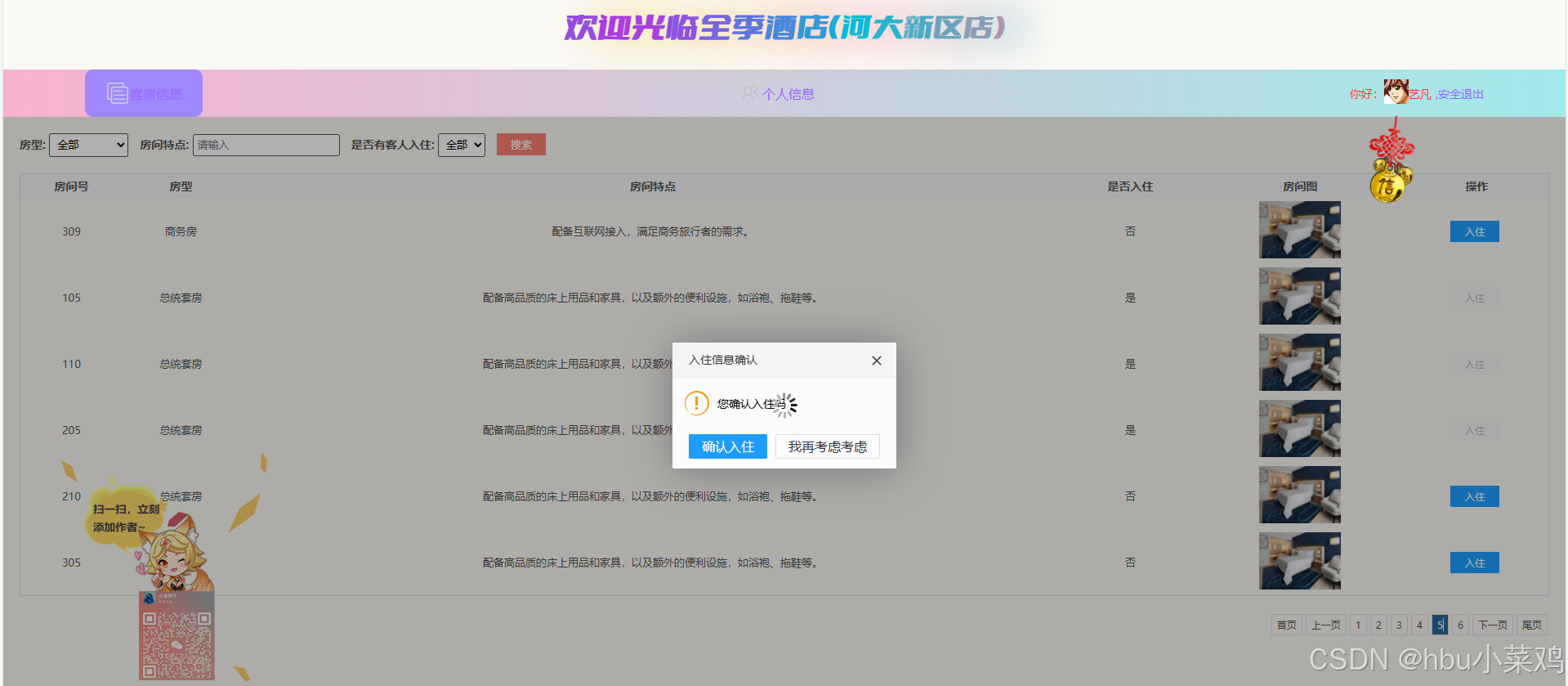The image size is (1568, 686).
Task: Open room 210 photo thumbnail
Action: coord(1300,495)
